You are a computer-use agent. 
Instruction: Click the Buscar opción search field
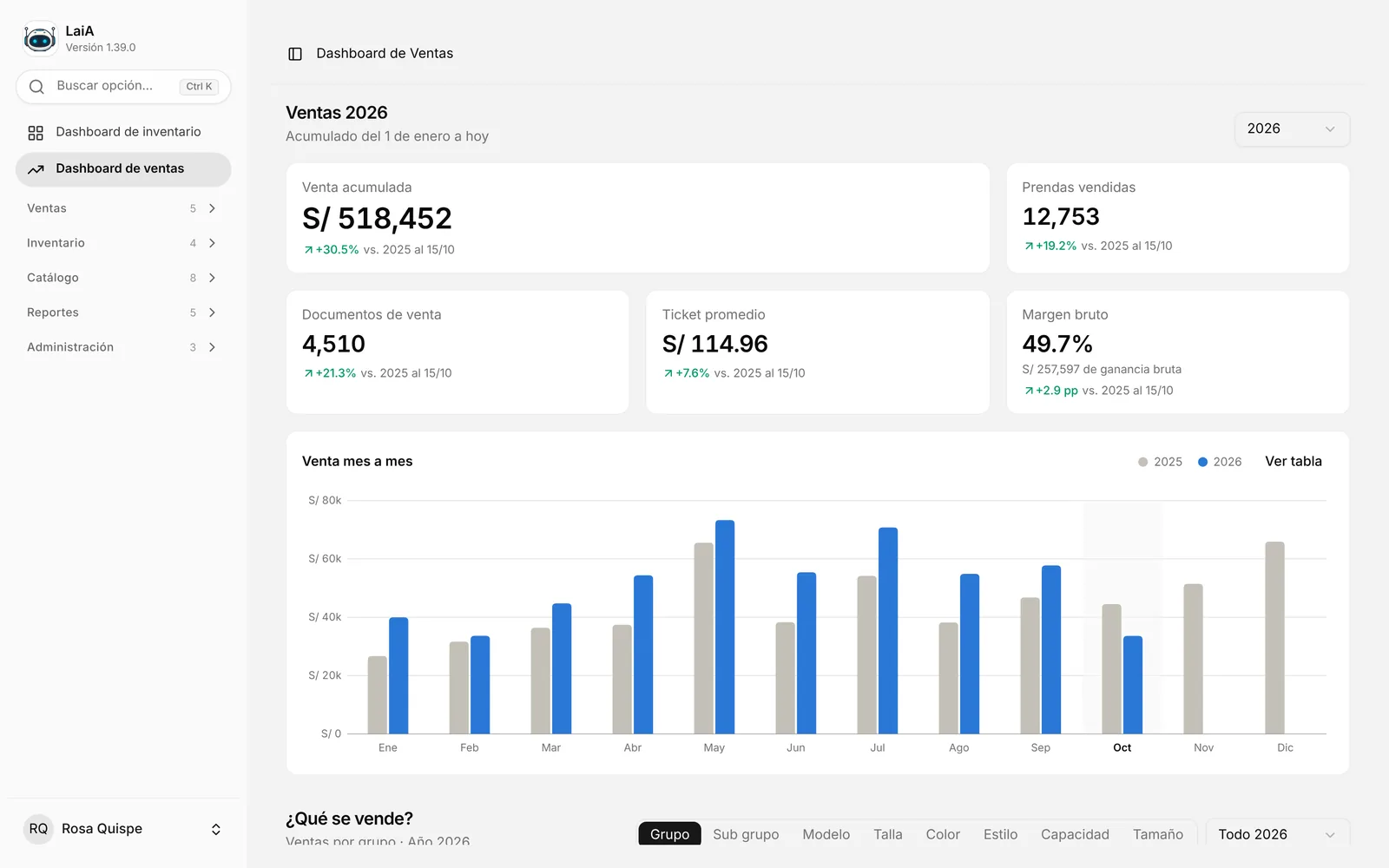click(x=123, y=87)
